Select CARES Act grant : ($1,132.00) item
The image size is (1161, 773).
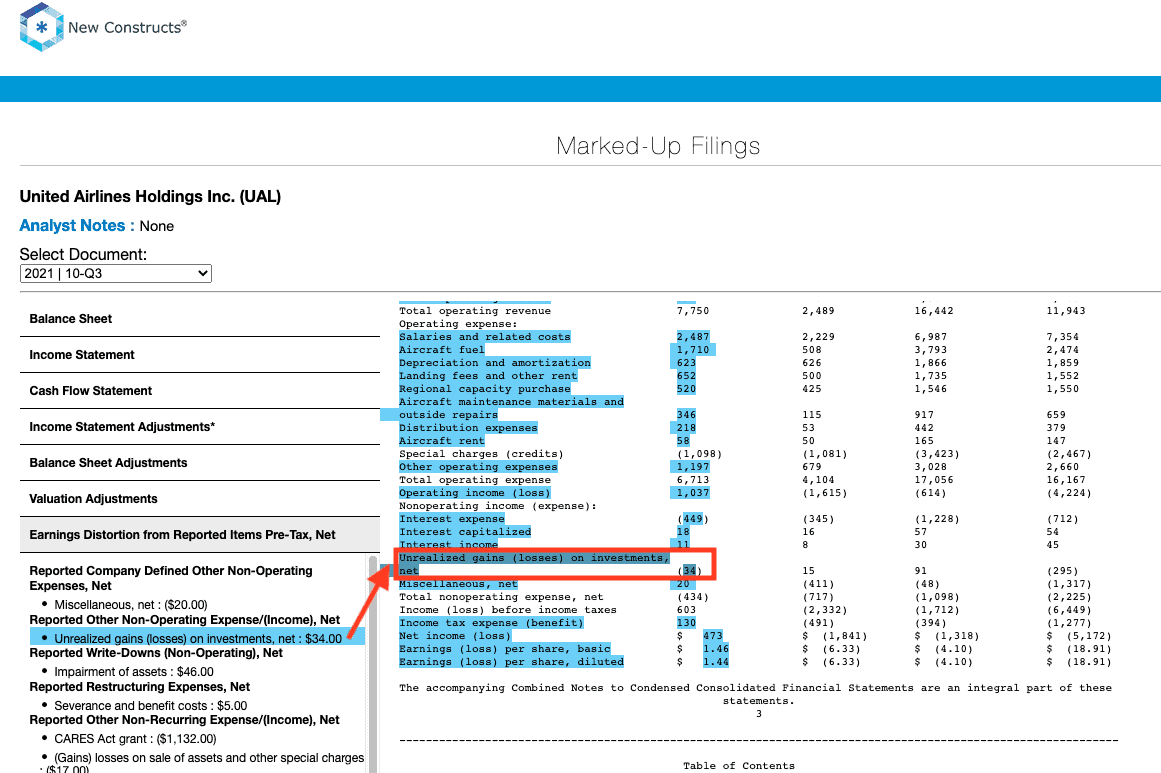(135, 739)
